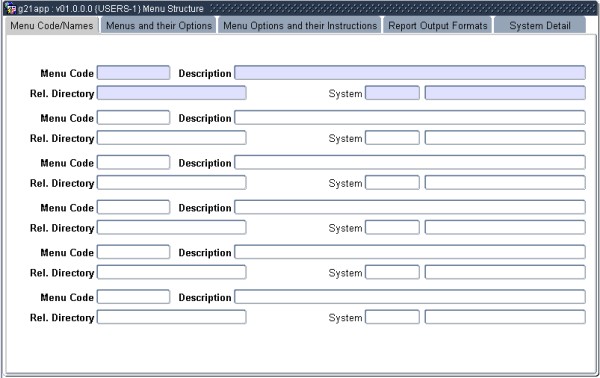Click the first row System code field
This screenshot has width=600, height=378.
[x=392, y=93]
